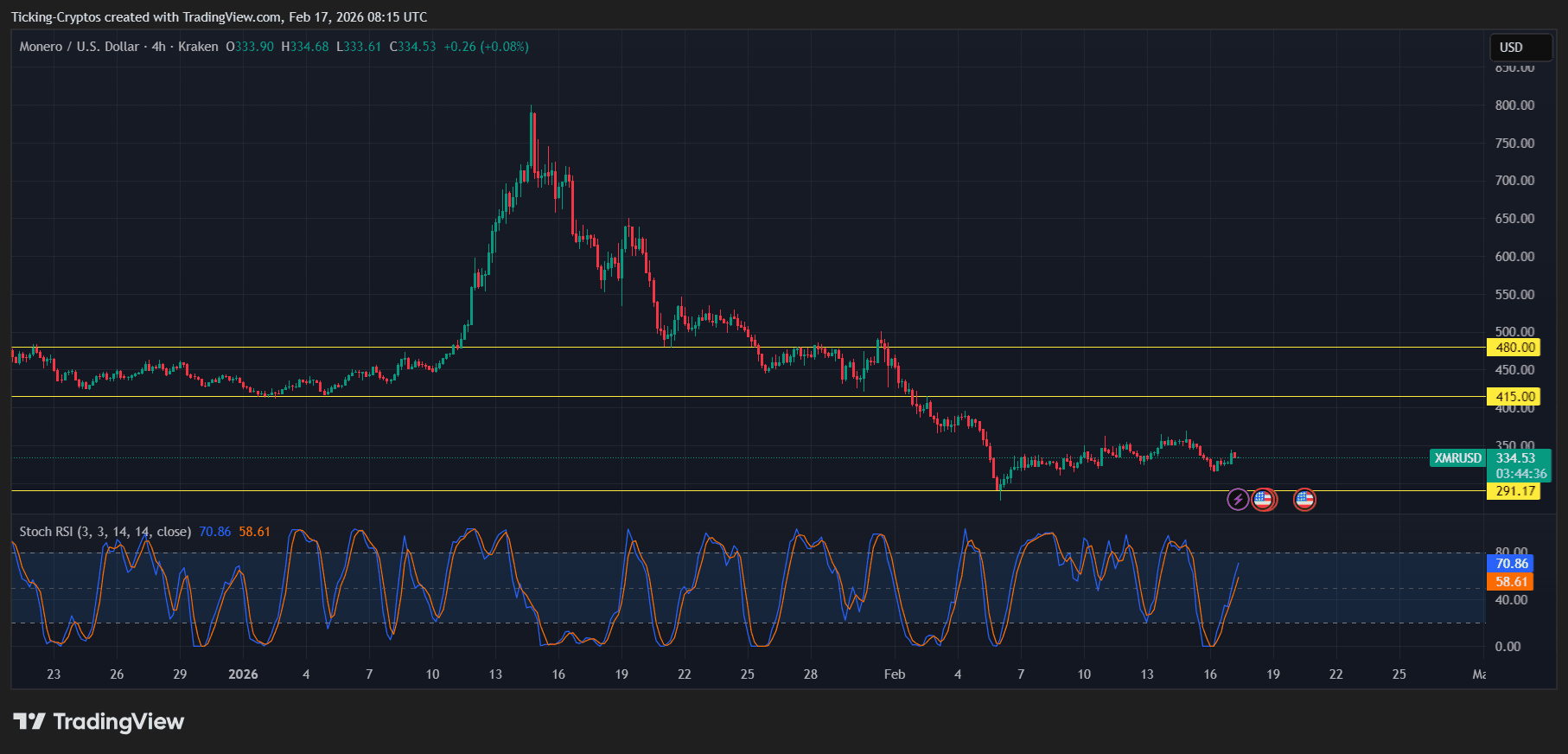Image resolution: width=1568 pixels, height=754 pixels.
Task: Click the 2026 year marker on time axis
Action: [243, 674]
